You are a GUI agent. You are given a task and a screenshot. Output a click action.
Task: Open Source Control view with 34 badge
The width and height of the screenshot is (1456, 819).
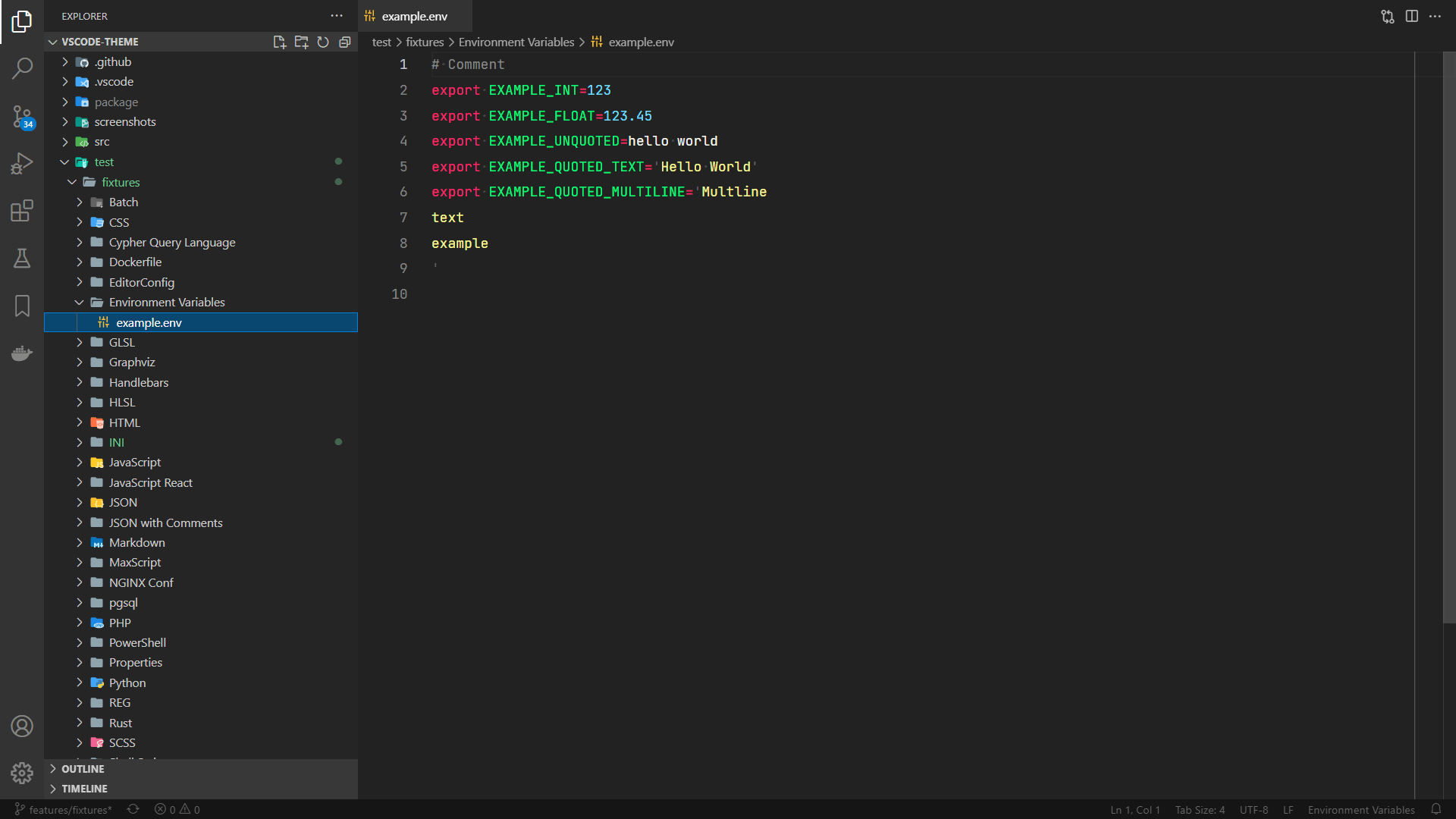[22, 117]
